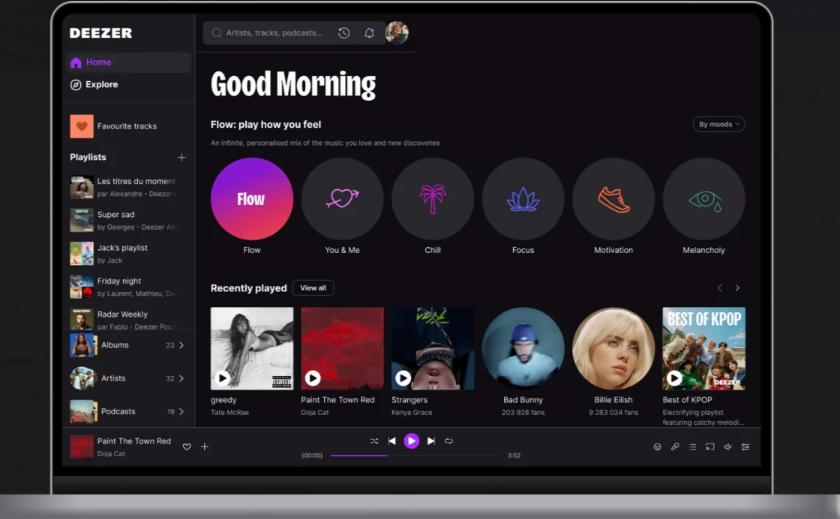Open the Friday night playlist

tap(125, 287)
